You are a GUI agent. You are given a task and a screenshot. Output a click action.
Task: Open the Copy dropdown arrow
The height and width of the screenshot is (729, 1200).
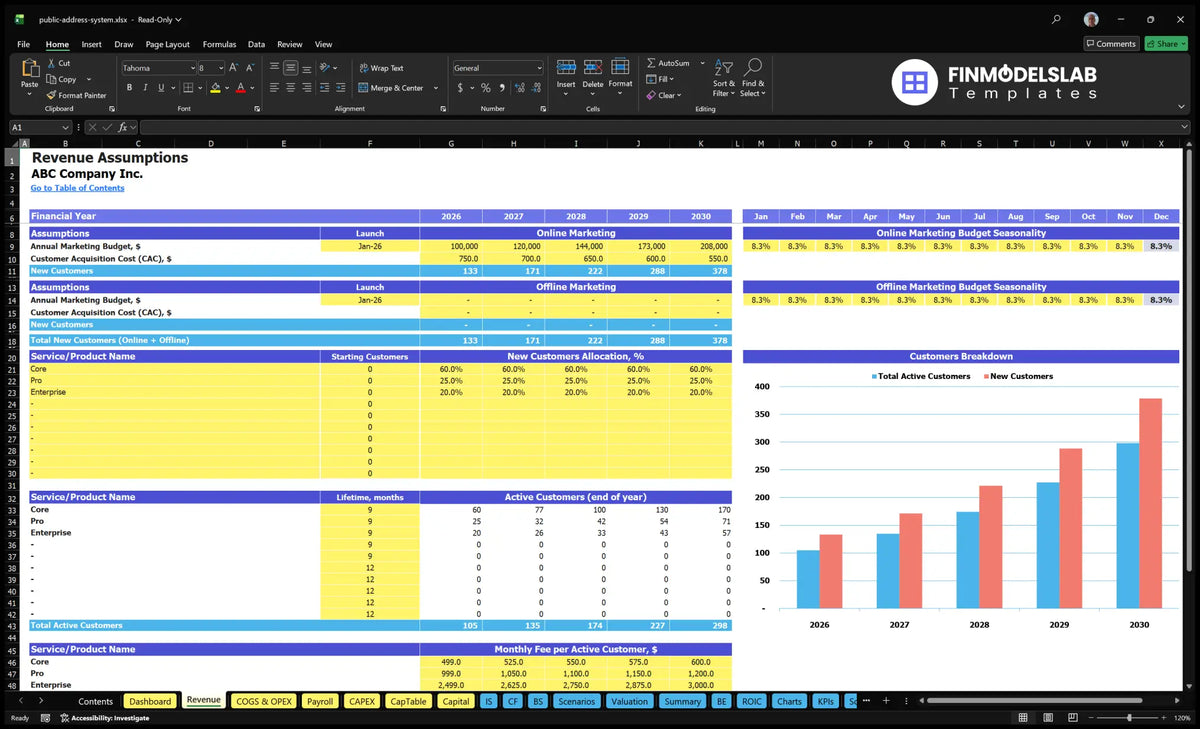click(x=89, y=79)
